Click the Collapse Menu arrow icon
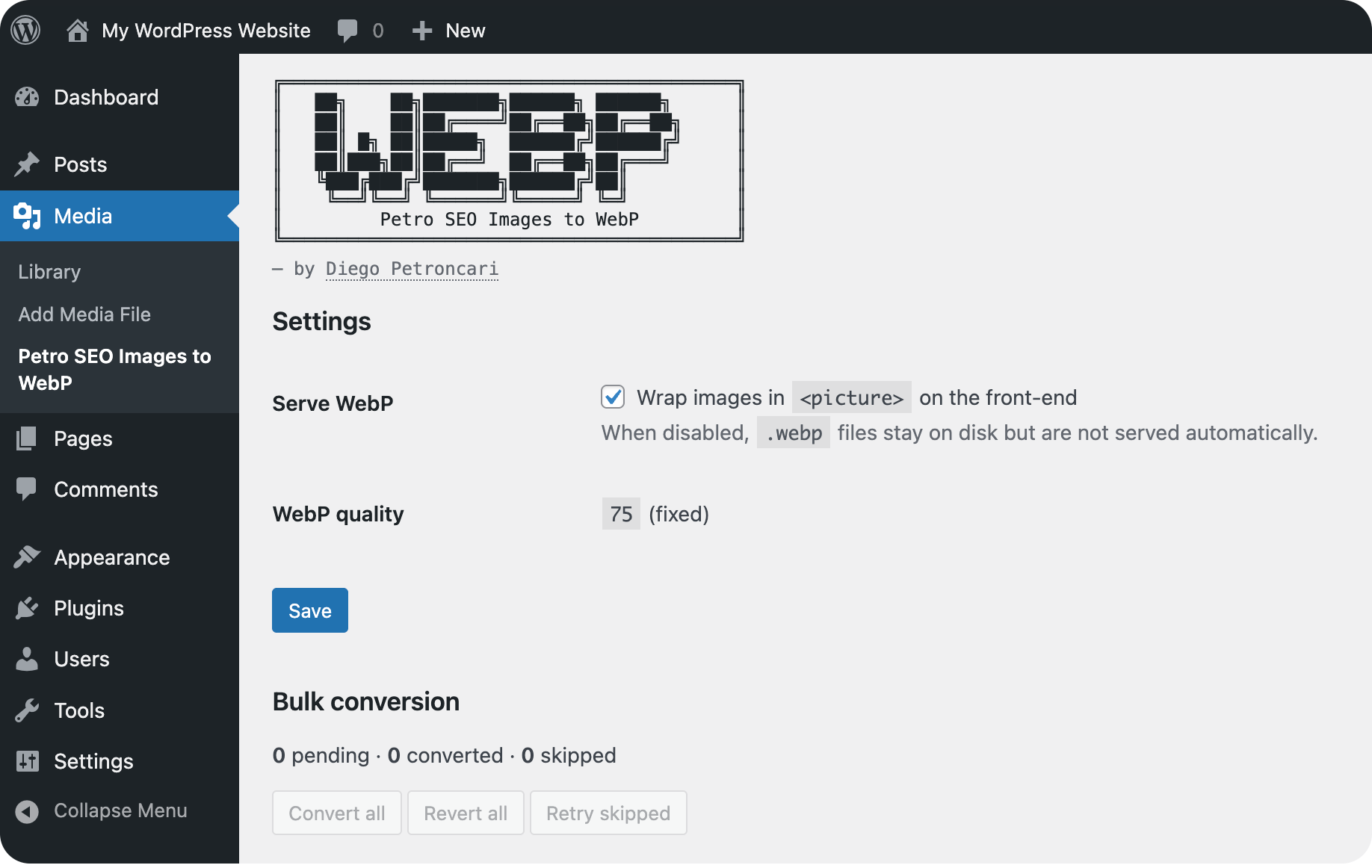Image resolution: width=1372 pixels, height=868 pixels. point(27,811)
